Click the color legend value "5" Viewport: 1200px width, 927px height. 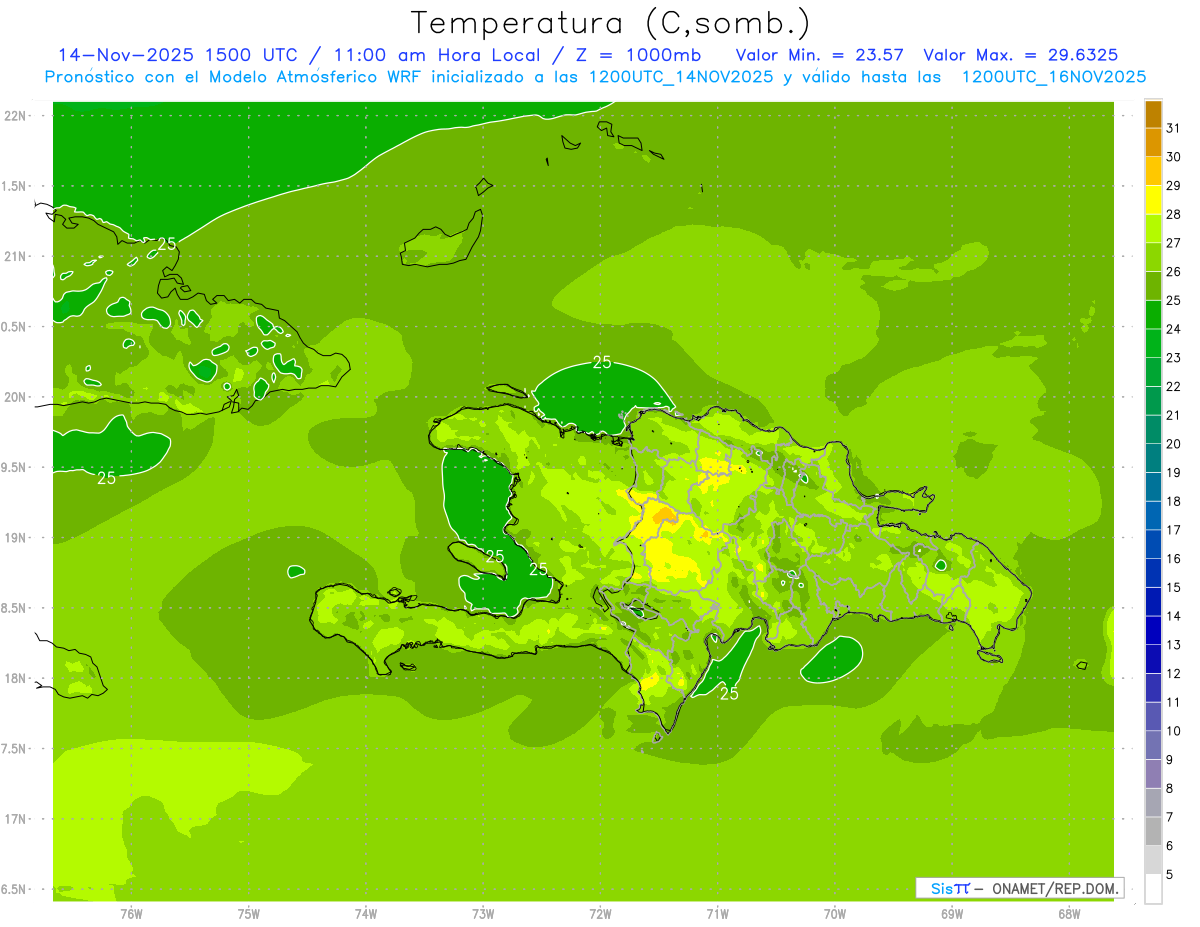tap(1170, 874)
